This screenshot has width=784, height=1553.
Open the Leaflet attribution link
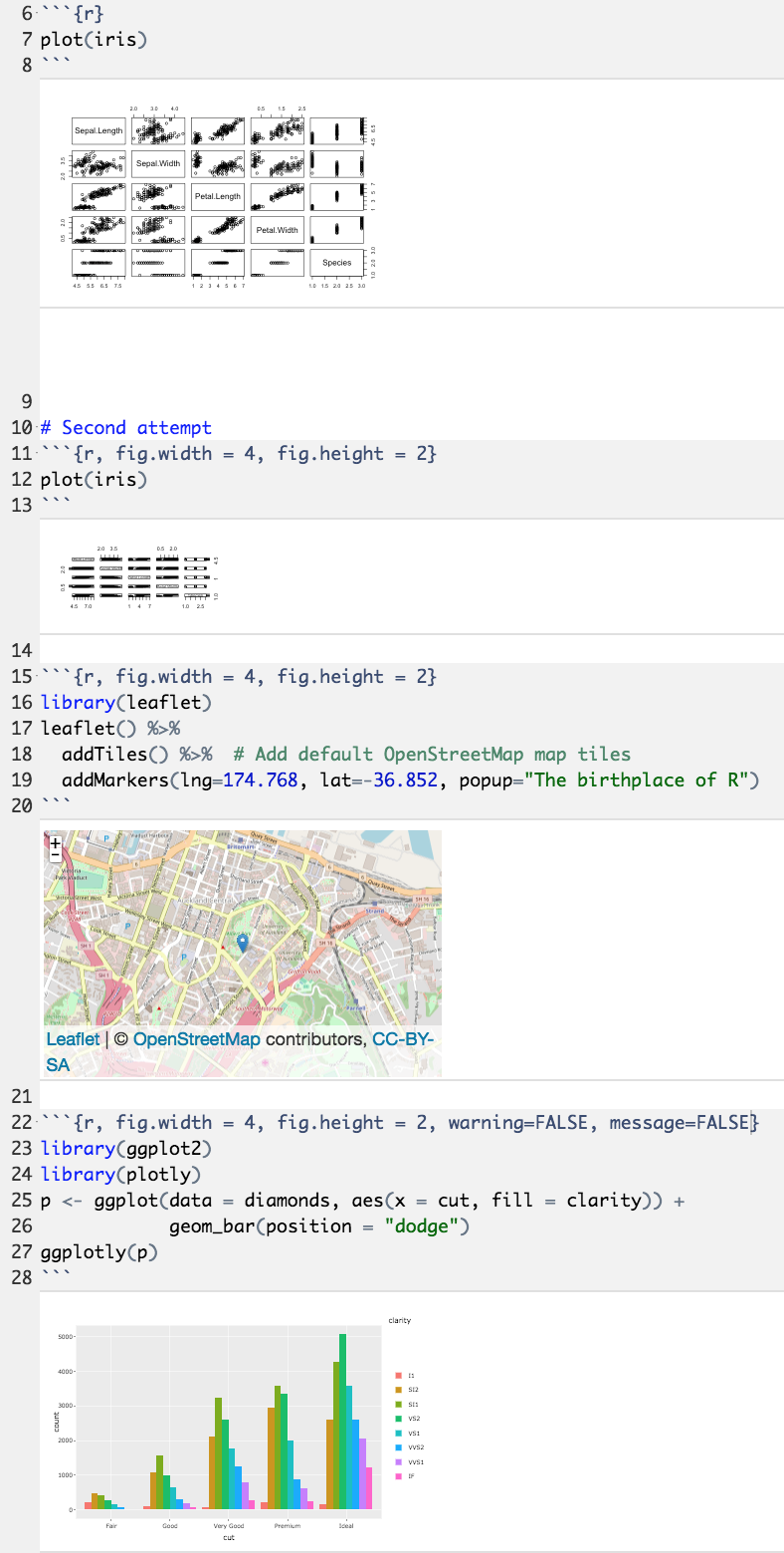point(73,1039)
